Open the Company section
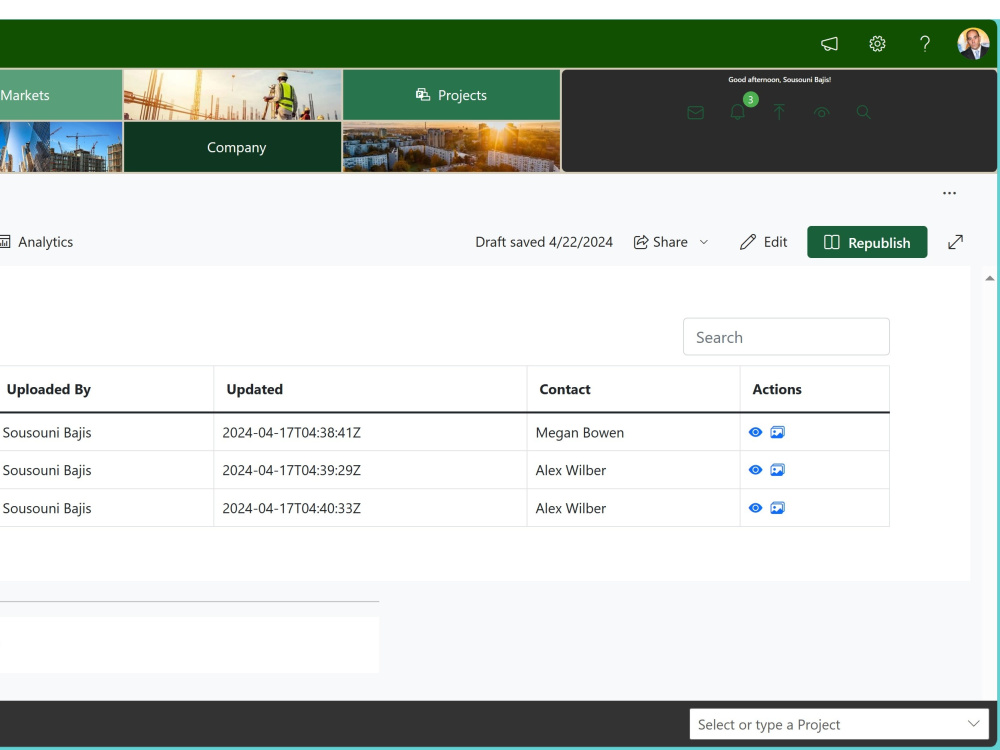This screenshot has height=750, width=1000. pos(236,146)
